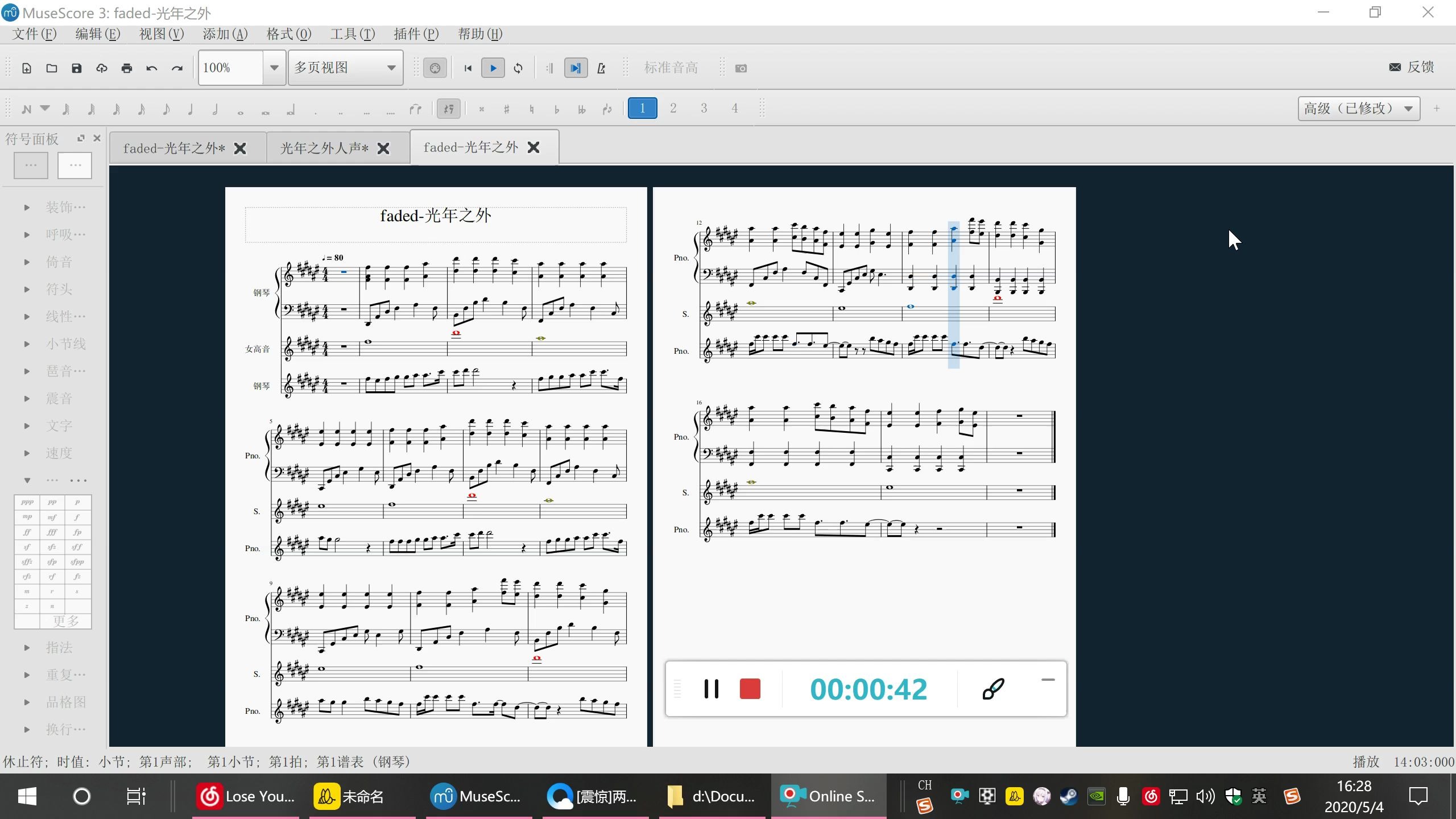Undo the last action in toolbar
Image resolution: width=1456 pixels, height=819 pixels.
click(152, 68)
